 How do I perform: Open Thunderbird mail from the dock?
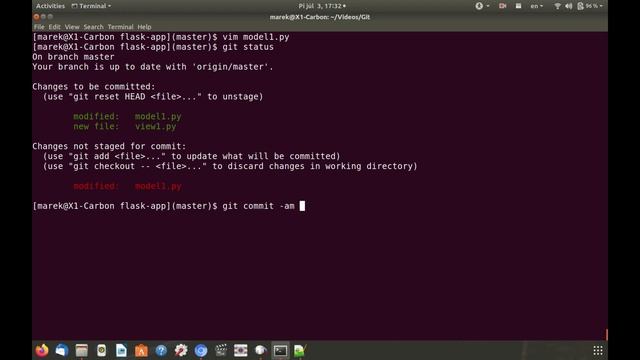pyautogui.click(x=62, y=350)
